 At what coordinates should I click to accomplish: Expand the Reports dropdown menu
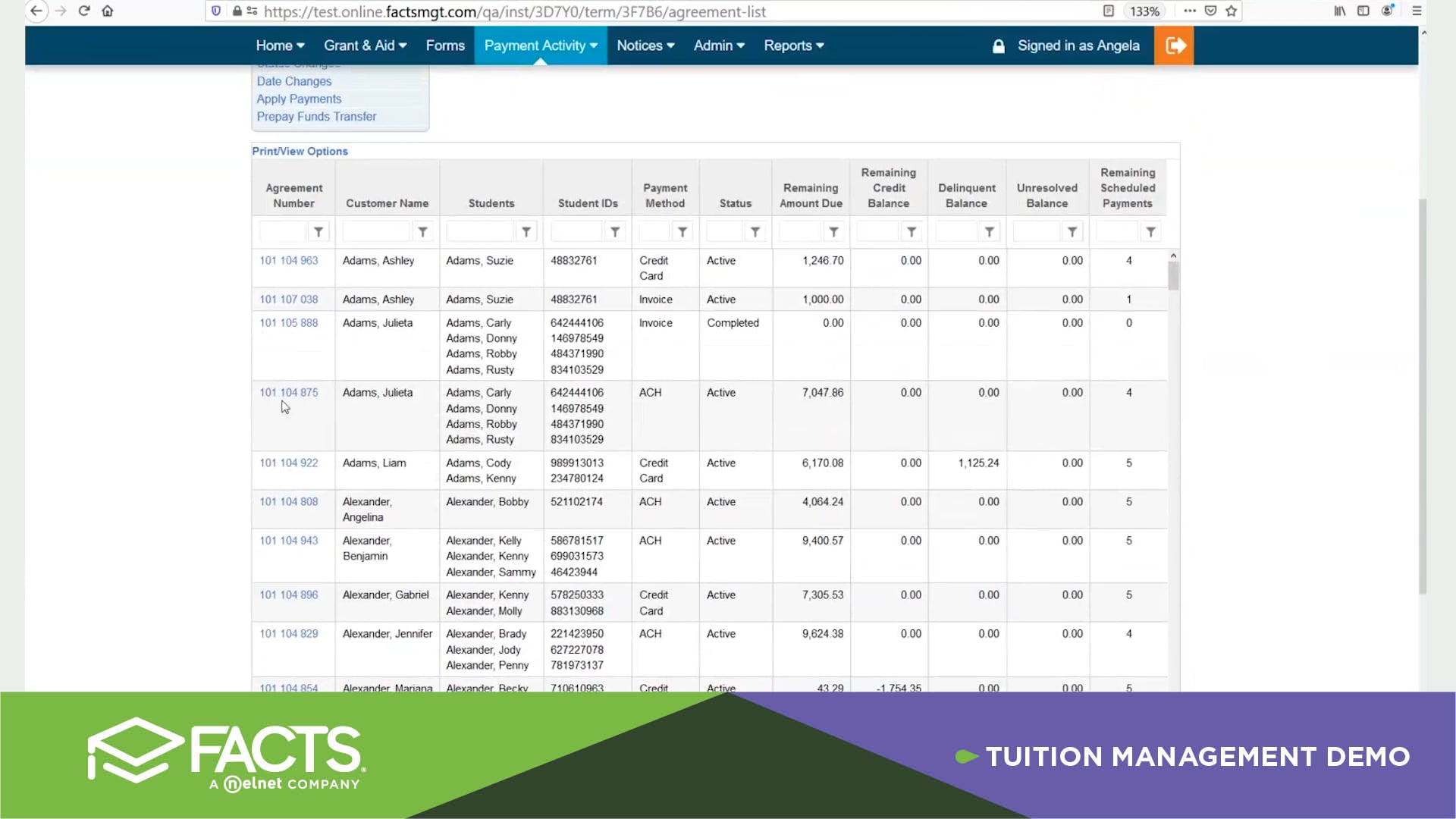pyautogui.click(x=793, y=45)
